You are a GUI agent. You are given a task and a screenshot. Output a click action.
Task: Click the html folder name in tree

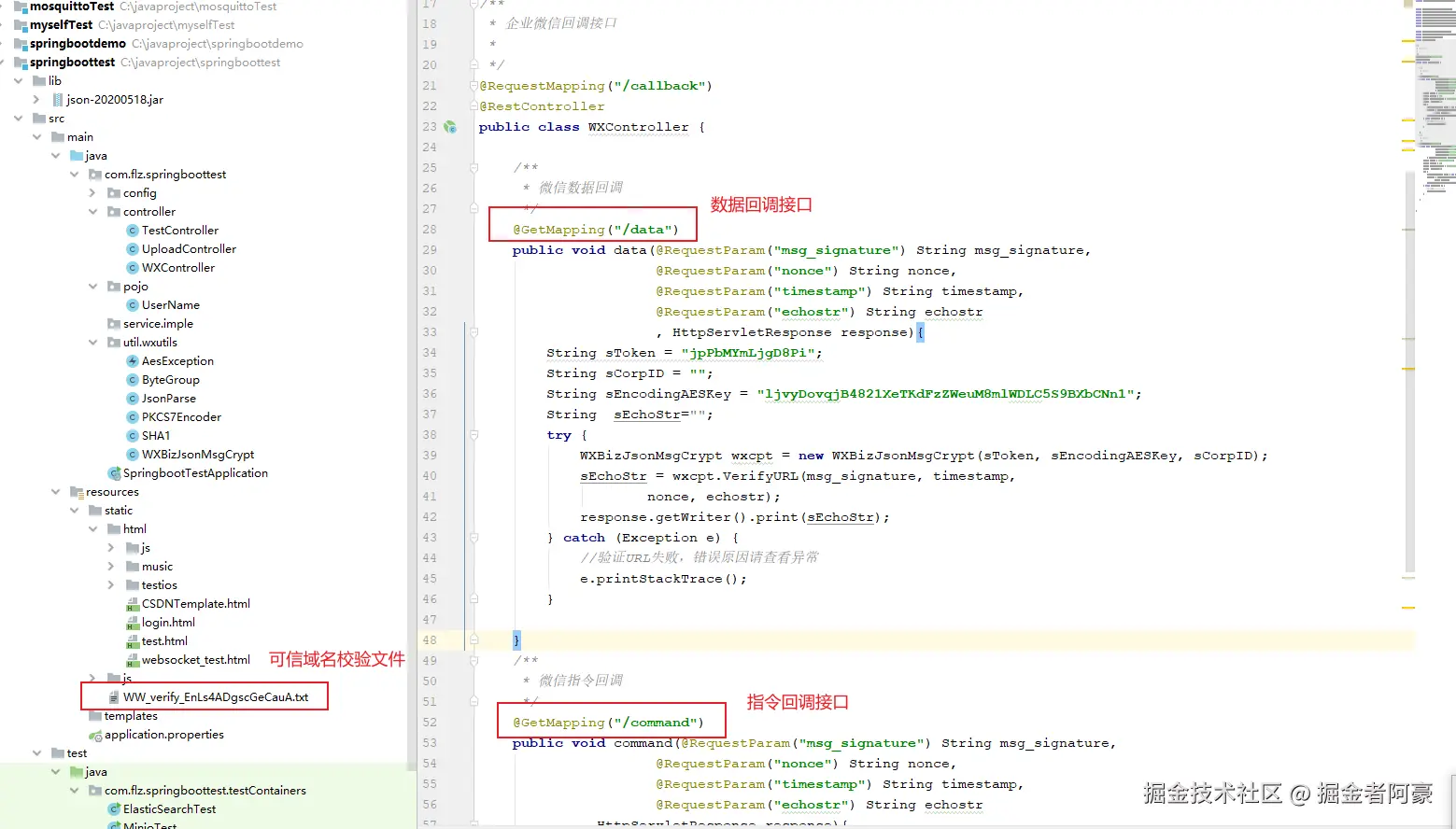pyautogui.click(x=134, y=529)
